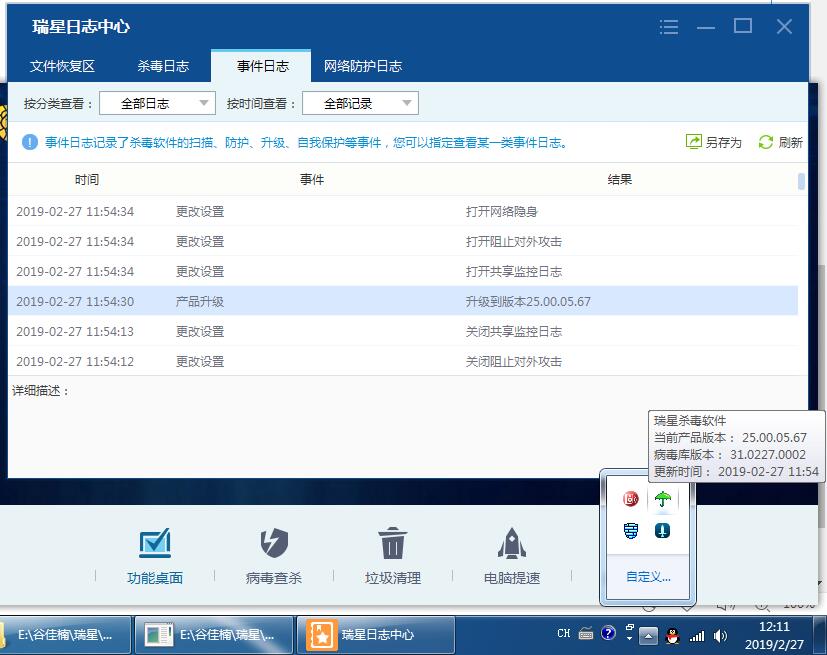Open the menu list icon in title bar

pos(669,26)
